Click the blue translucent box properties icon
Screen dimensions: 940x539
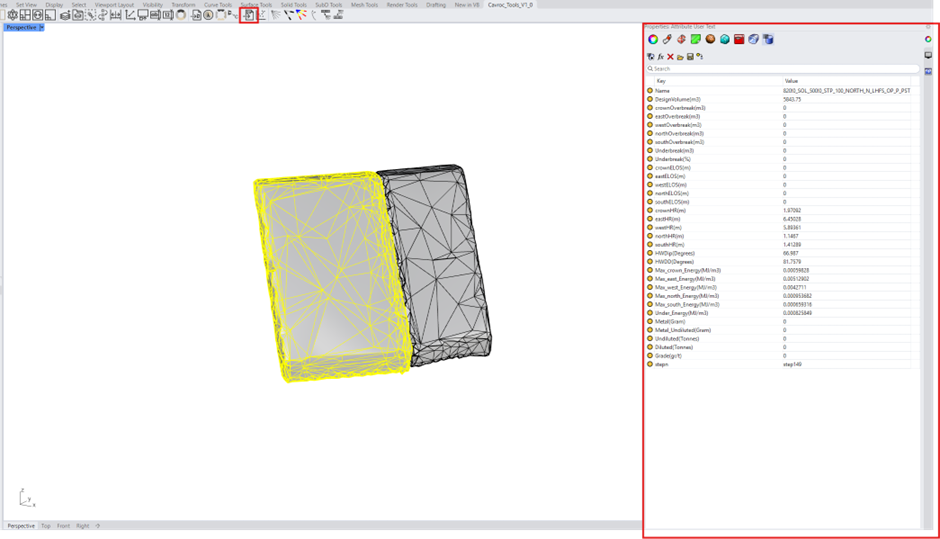tap(754, 40)
